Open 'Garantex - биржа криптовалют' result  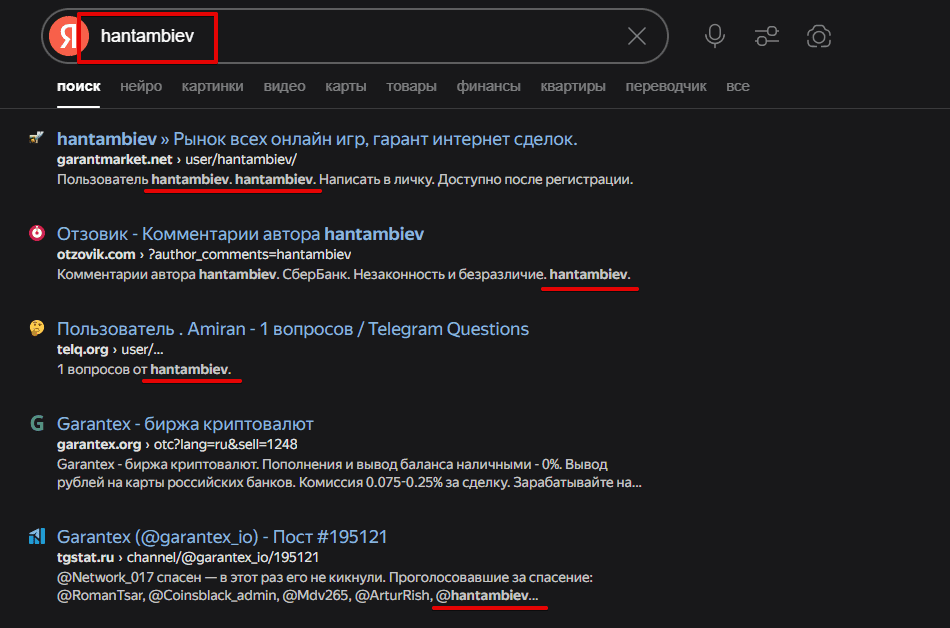coord(185,425)
